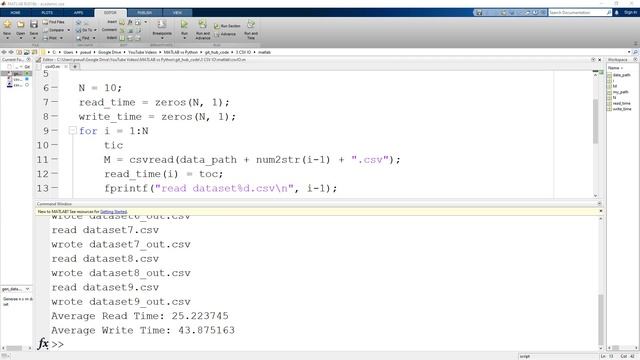
Task: Select write_time variable in Workspace
Action: tap(622, 109)
